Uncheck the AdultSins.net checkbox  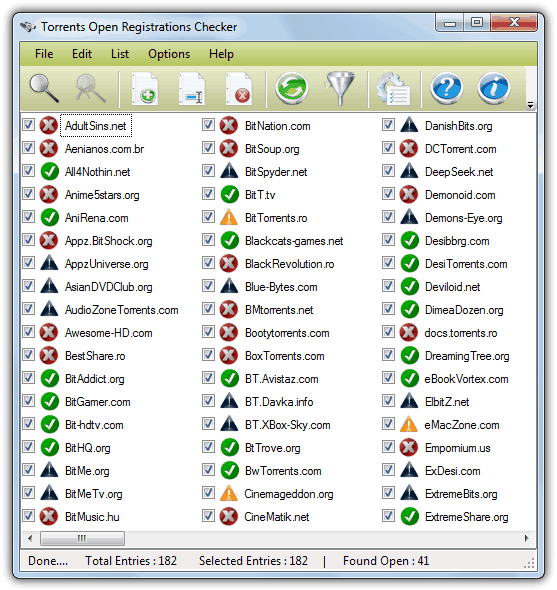(28, 125)
